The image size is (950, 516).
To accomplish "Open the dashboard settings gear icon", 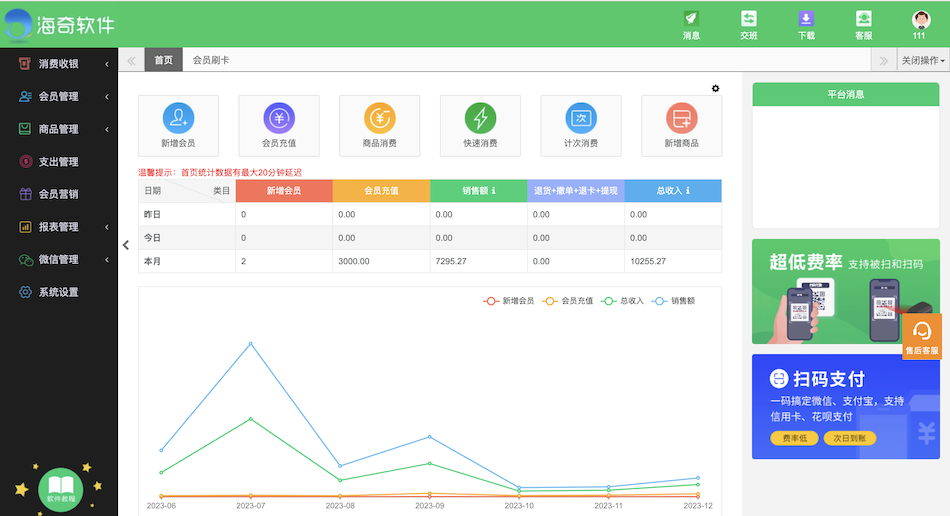I will 715,89.
